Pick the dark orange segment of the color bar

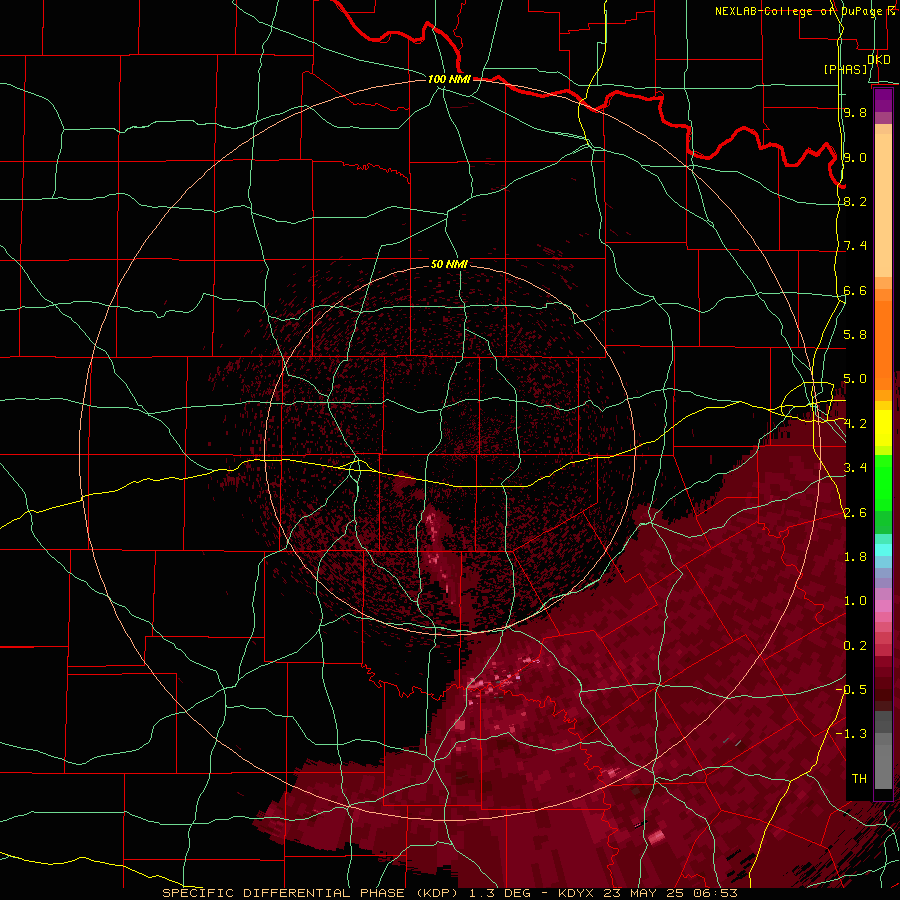coord(883,346)
